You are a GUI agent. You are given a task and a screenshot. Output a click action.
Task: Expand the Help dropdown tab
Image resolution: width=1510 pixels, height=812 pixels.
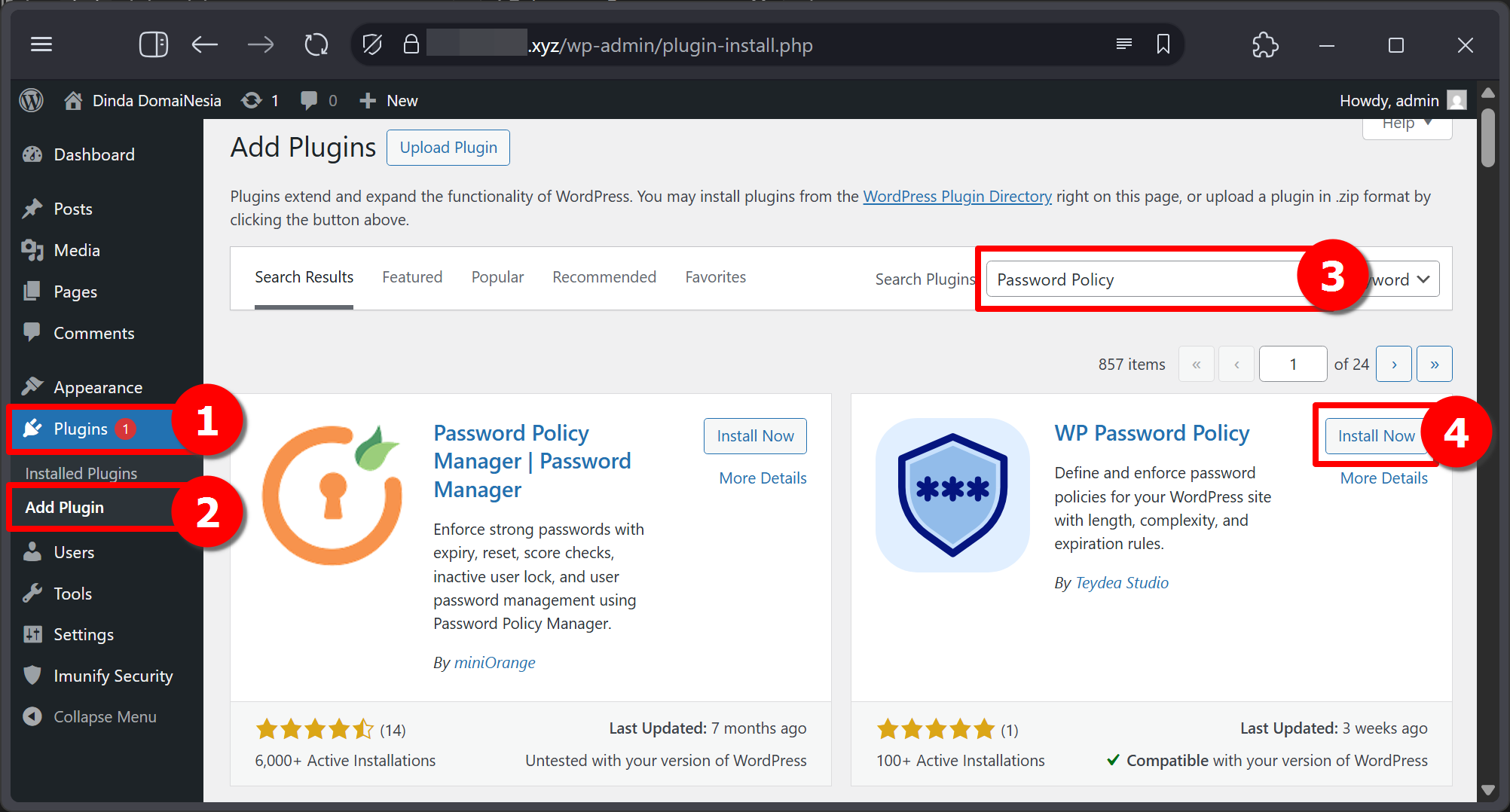click(x=1407, y=124)
